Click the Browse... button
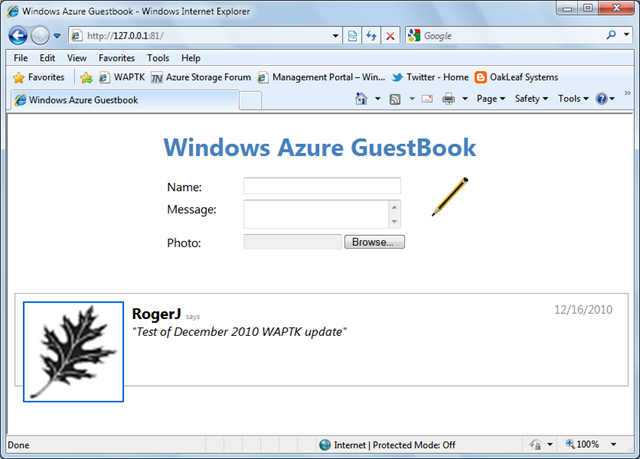The width and height of the screenshot is (640, 459). 374,242
